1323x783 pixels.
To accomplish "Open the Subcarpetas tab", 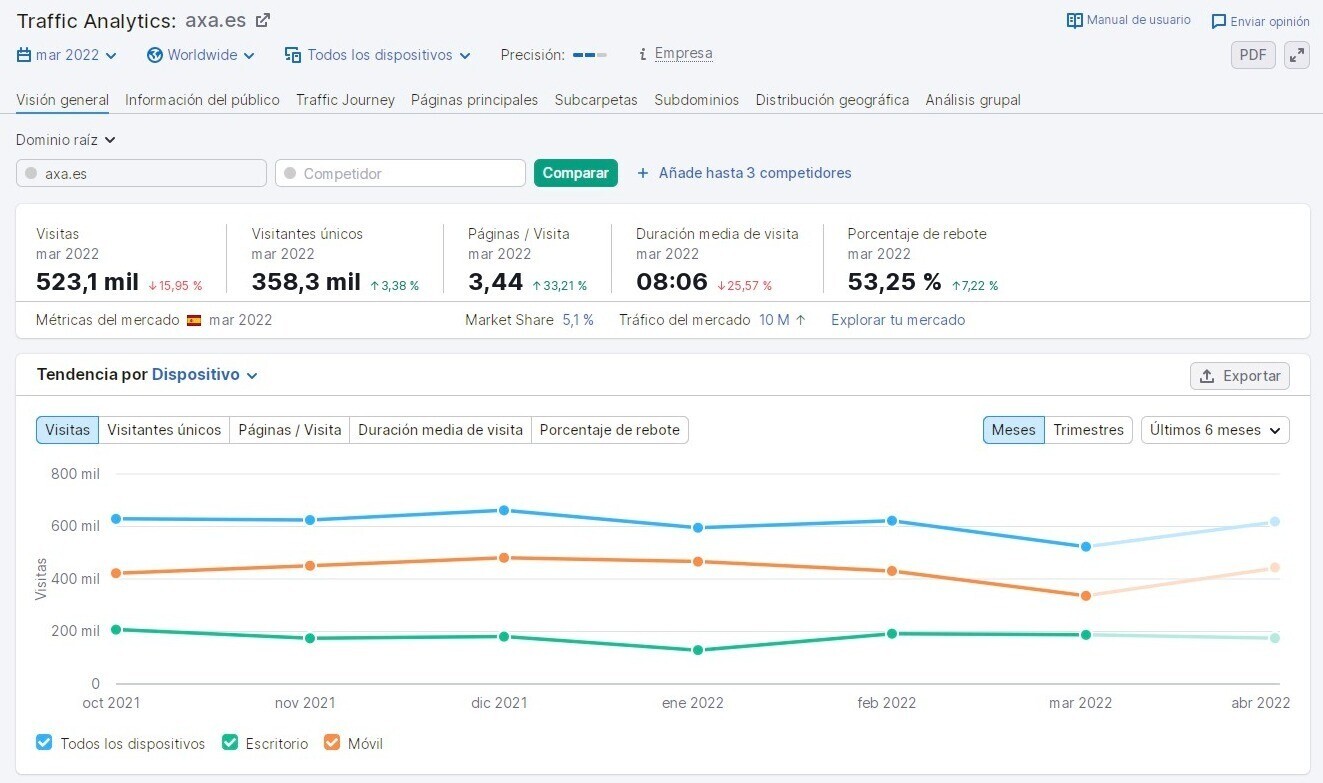I will point(596,100).
